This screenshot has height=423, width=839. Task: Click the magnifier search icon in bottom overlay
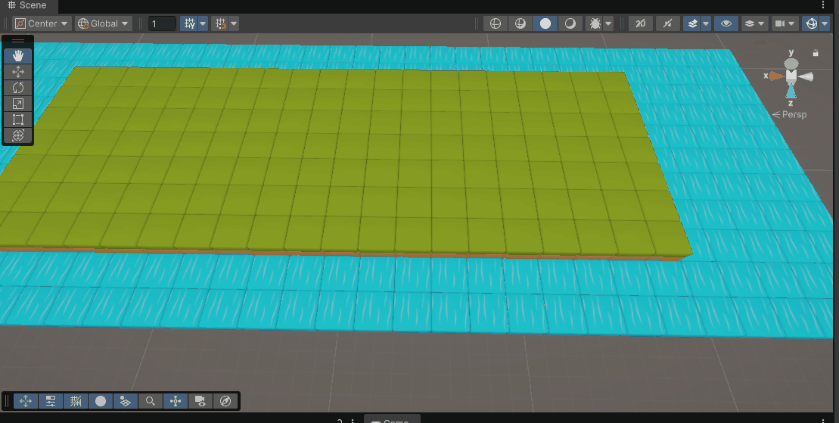tap(150, 401)
